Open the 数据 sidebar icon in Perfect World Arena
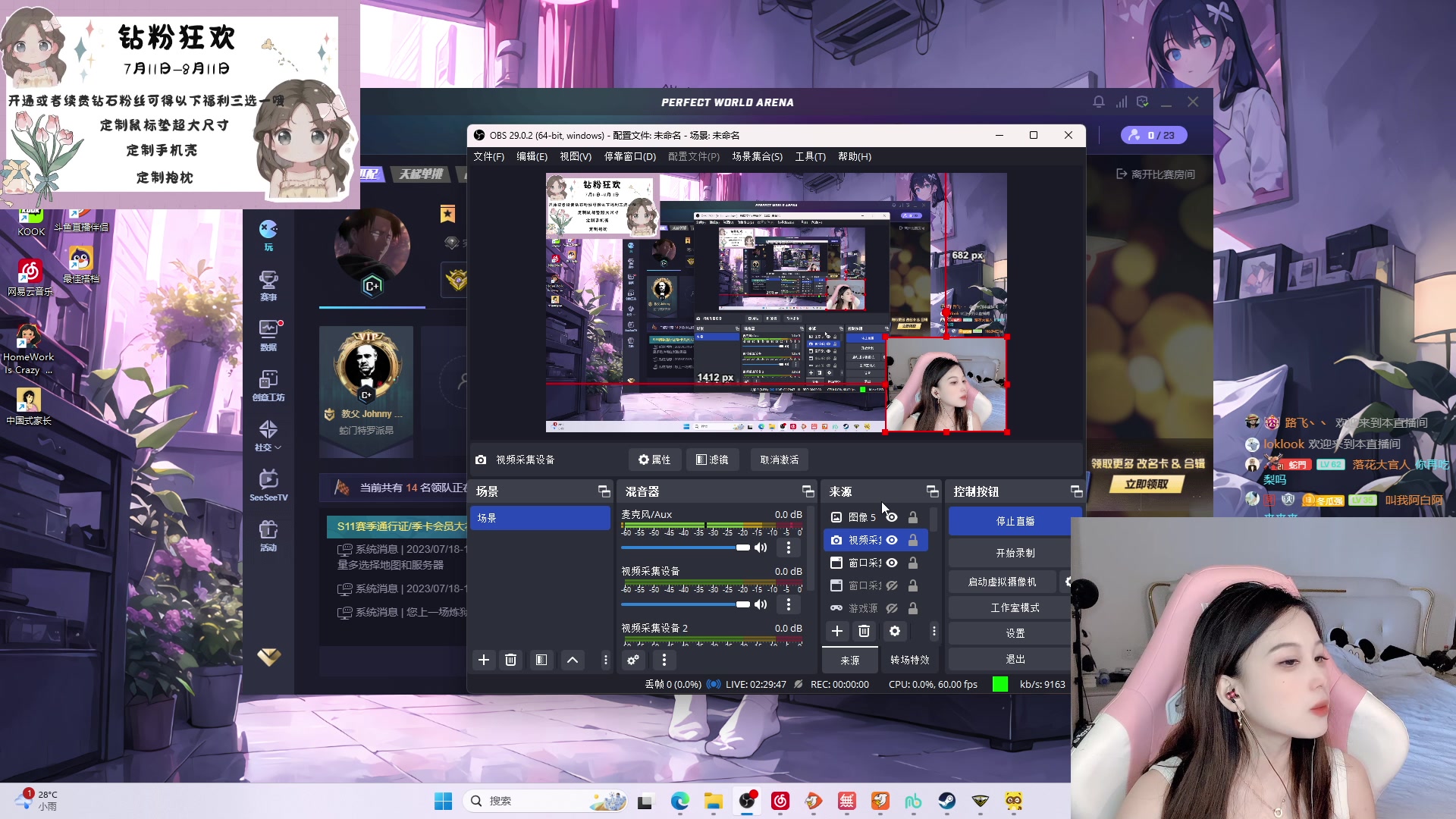1456x819 pixels. pyautogui.click(x=268, y=335)
